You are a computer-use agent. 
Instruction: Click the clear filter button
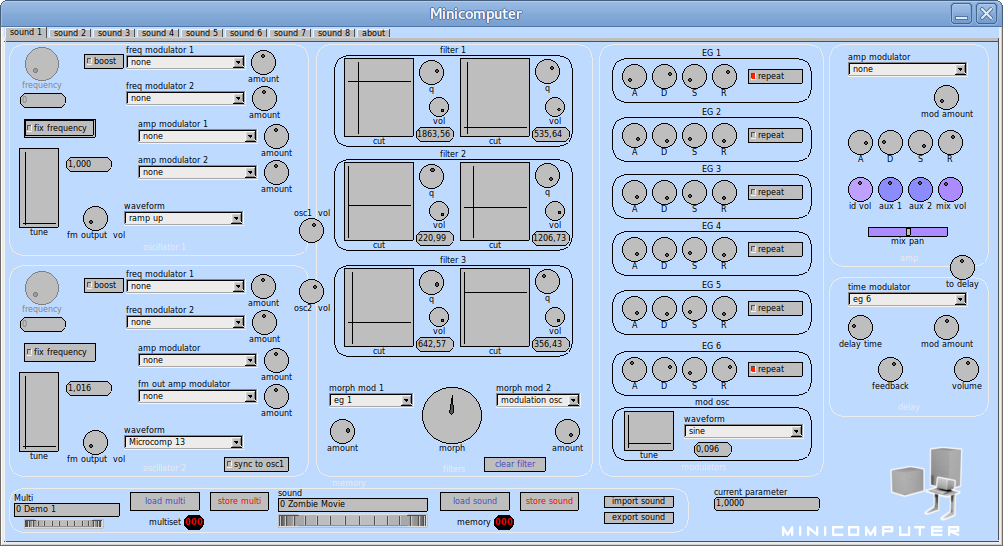click(x=515, y=464)
